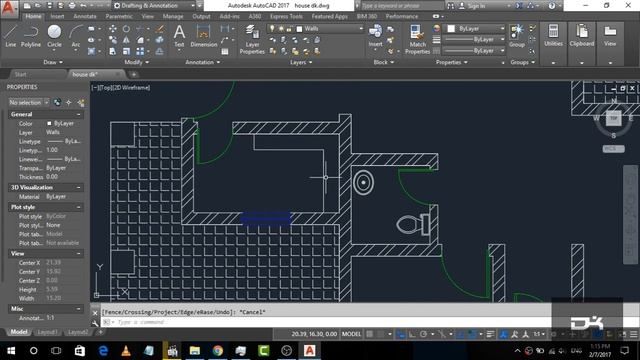Click Color ByLayer swatch in Properties palette
The image size is (640, 360).
pyautogui.click(x=49, y=123)
